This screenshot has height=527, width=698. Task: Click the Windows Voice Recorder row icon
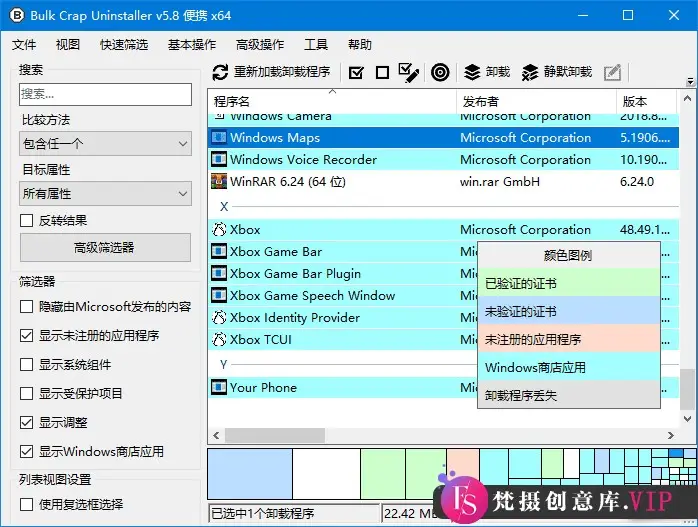(219, 159)
